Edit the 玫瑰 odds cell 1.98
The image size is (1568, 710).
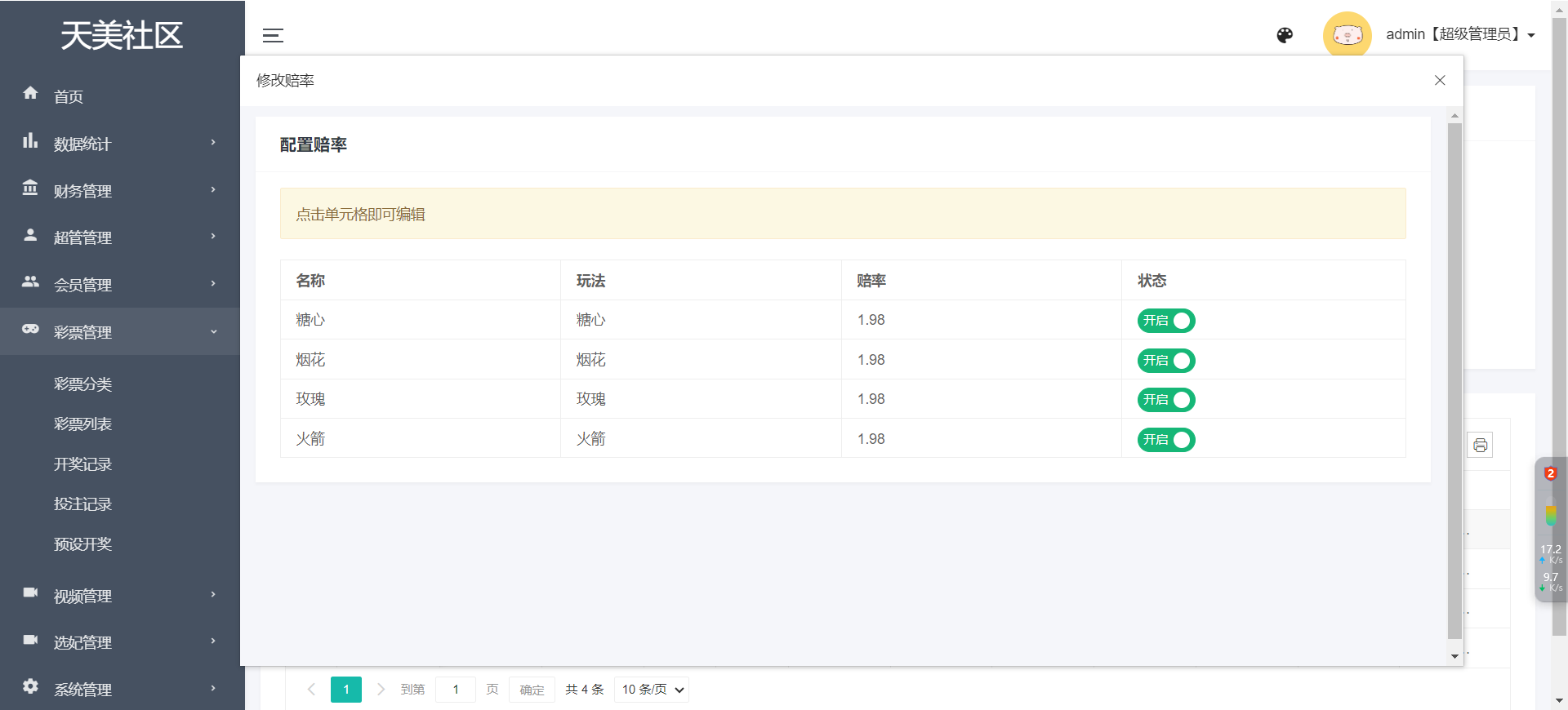click(x=871, y=399)
